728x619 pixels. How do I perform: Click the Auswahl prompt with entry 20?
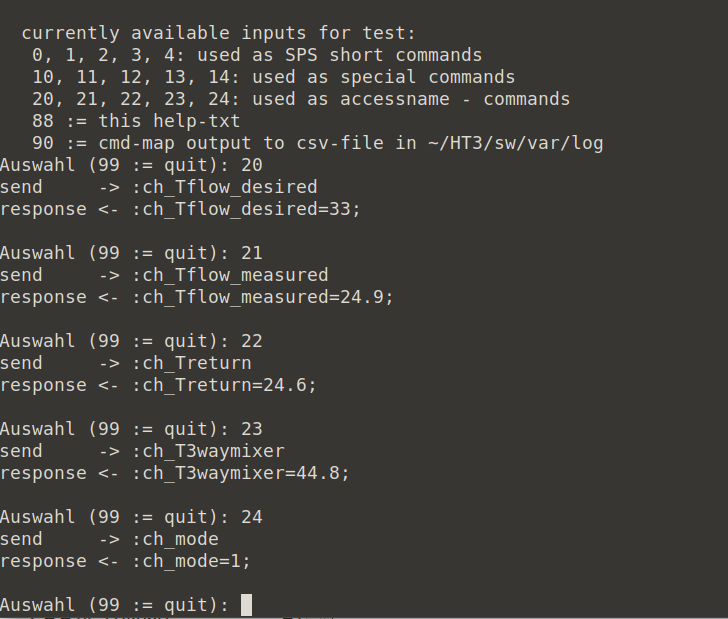pos(131,165)
